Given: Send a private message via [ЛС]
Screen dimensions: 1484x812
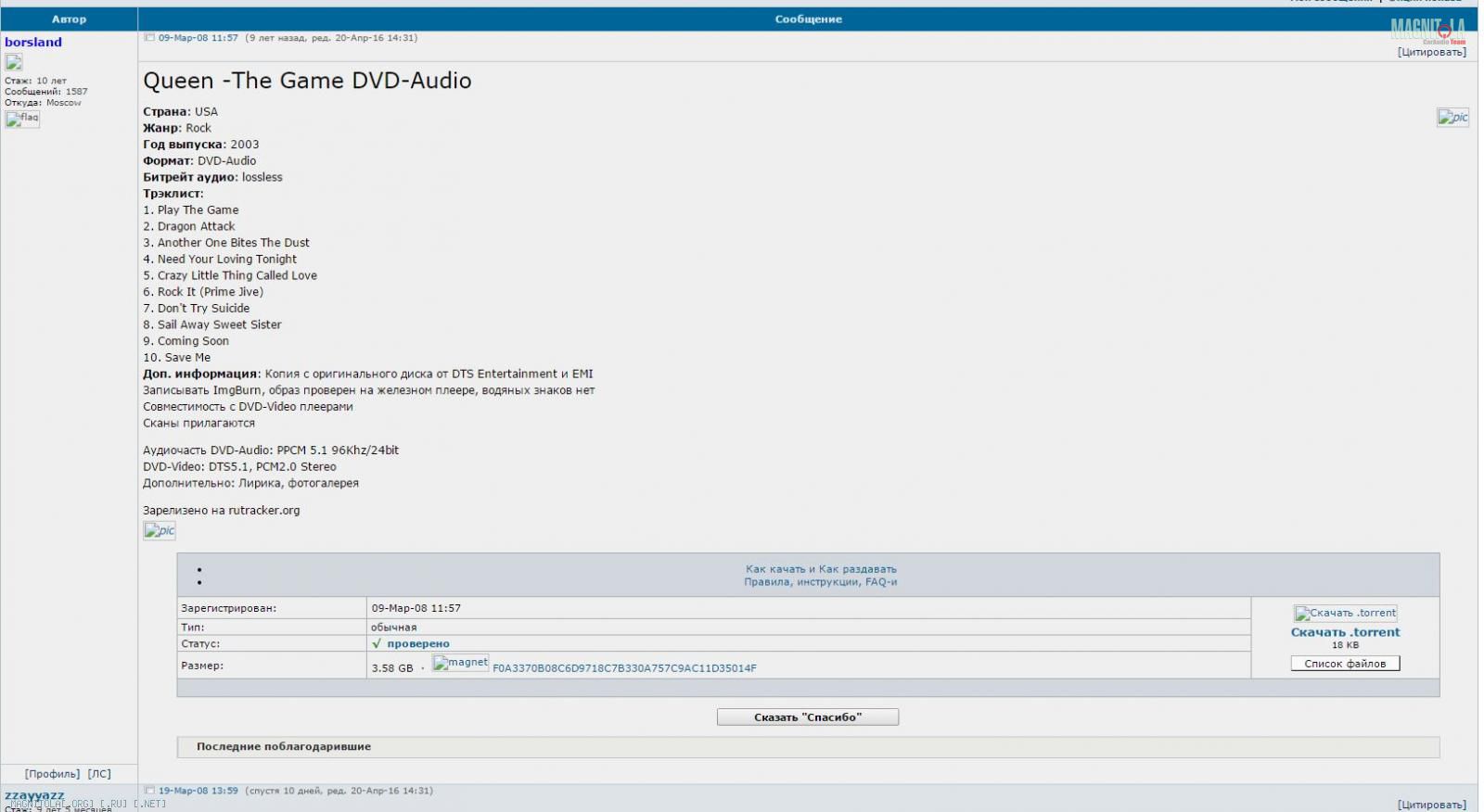Looking at the screenshot, I should point(99,774).
